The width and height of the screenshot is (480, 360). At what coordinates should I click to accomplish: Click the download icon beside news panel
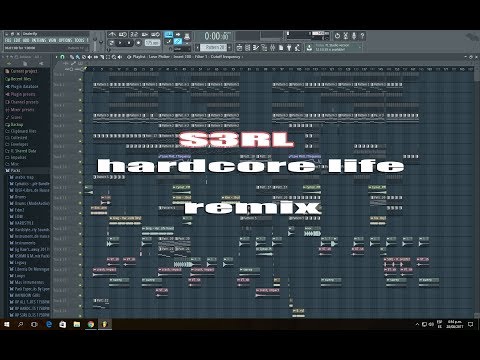[309, 48]
